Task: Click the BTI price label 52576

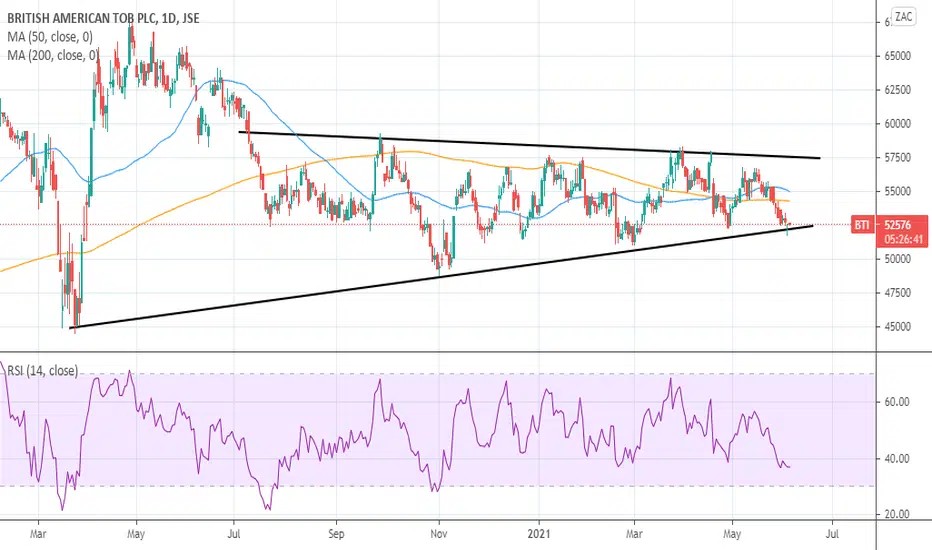Action: [x=897, y=225]
